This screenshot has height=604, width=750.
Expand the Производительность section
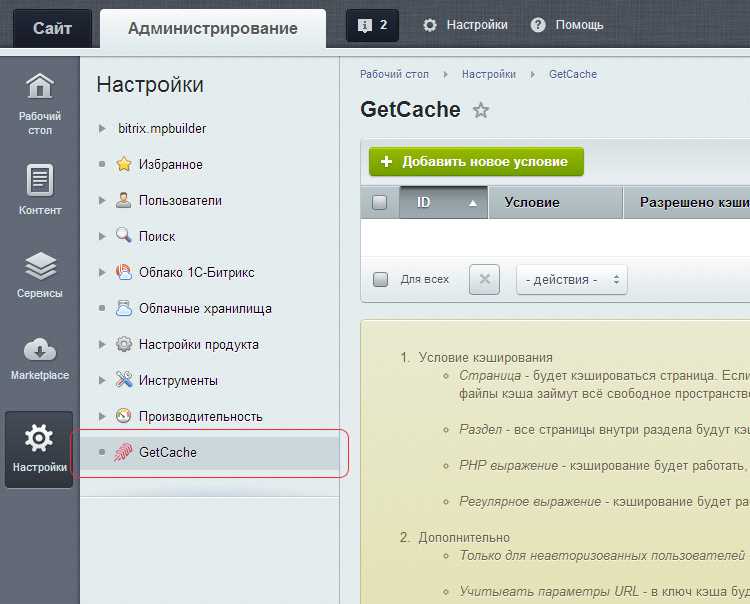[x=102, y=417]
